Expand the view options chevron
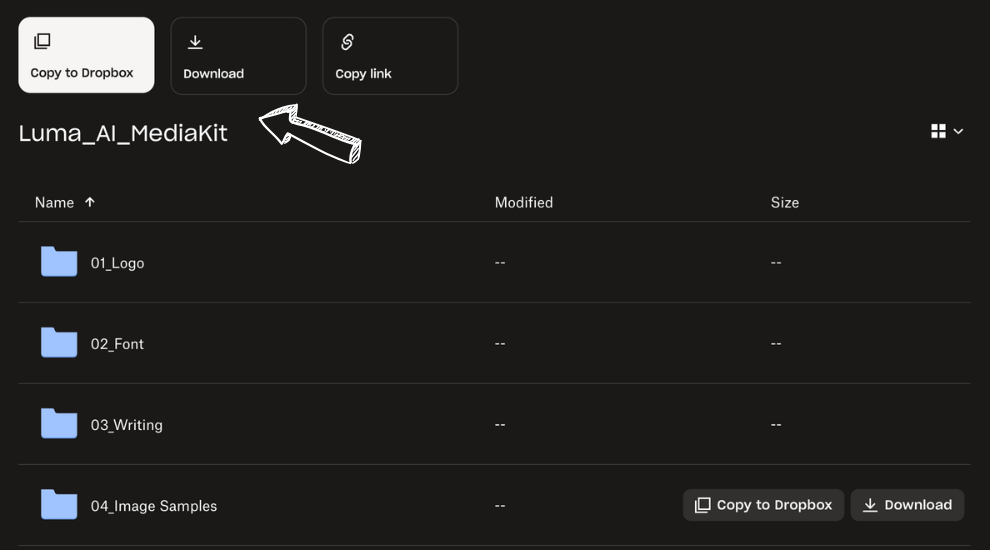This screenshot has height=550, width=990. tap(958, 131)
